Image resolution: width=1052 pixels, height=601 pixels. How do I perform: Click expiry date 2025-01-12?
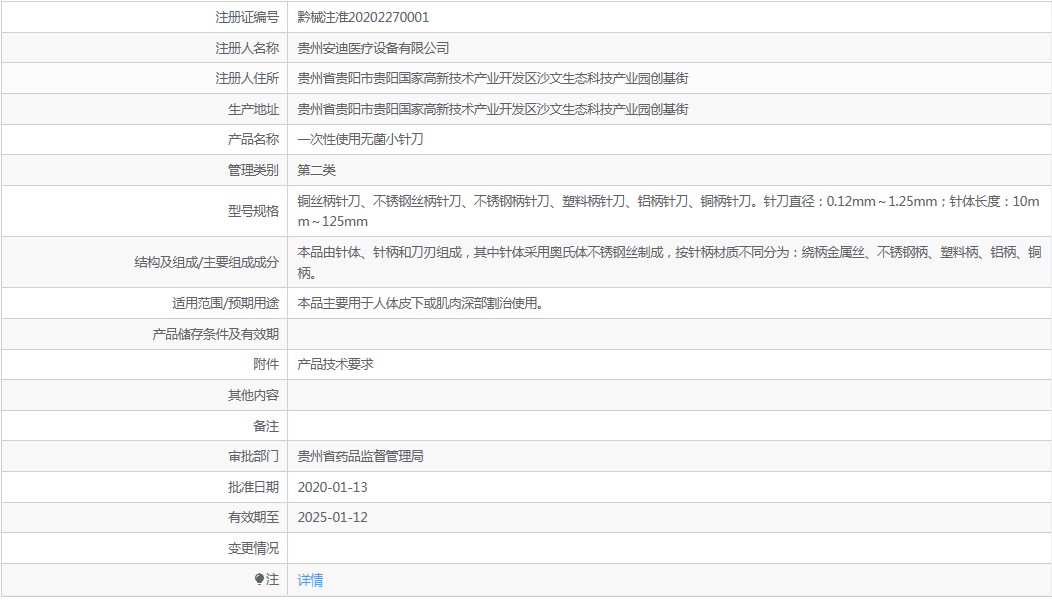(332, 517)
